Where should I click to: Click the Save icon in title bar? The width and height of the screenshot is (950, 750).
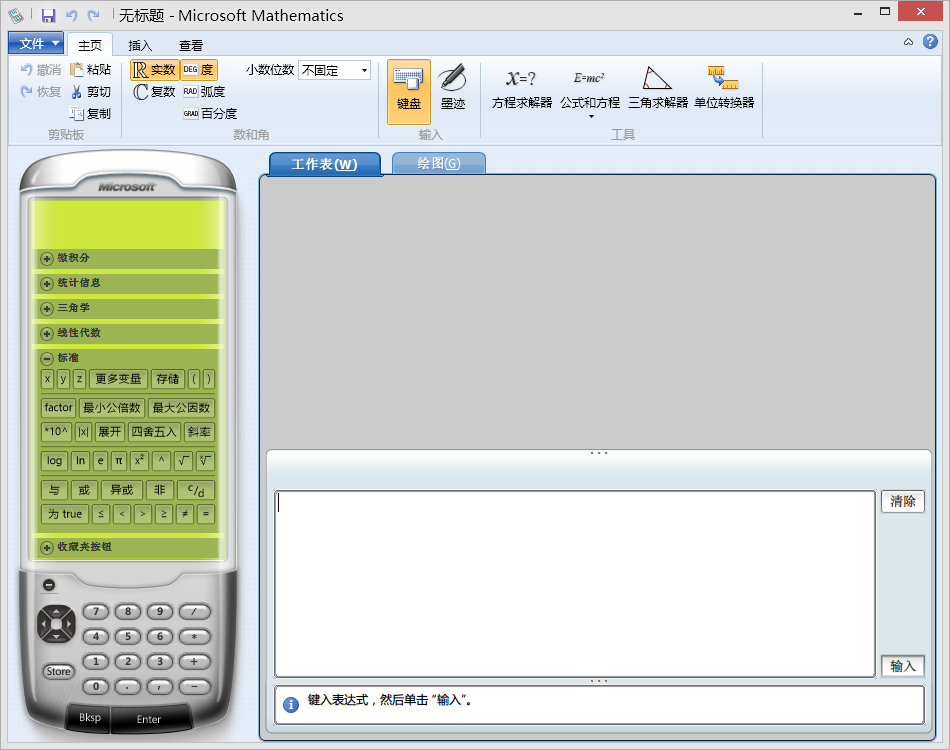[x=48, y=16]
